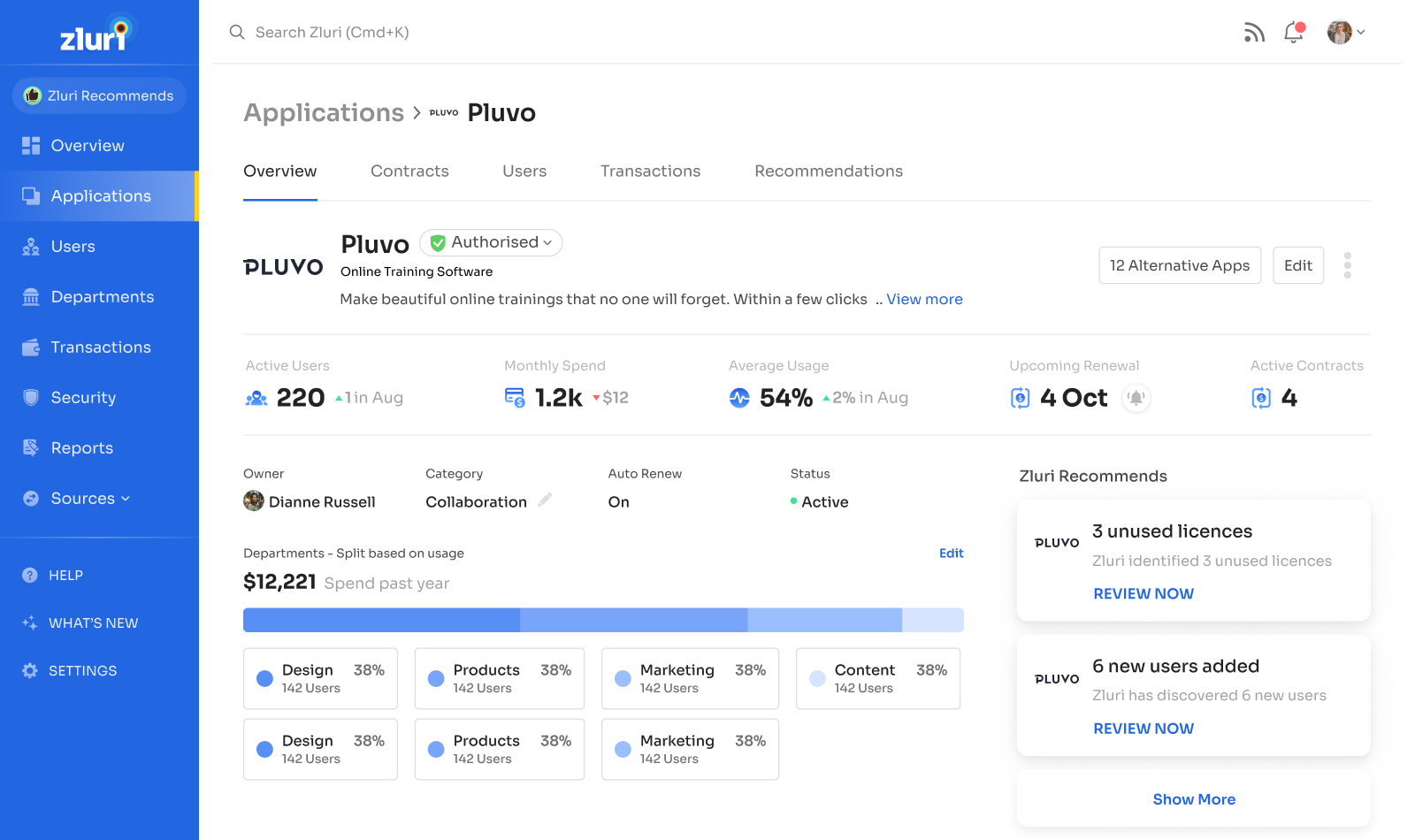Review the 6 new users added
The width and height of the screenshot is (1415, 840).
coord(1143,729)
